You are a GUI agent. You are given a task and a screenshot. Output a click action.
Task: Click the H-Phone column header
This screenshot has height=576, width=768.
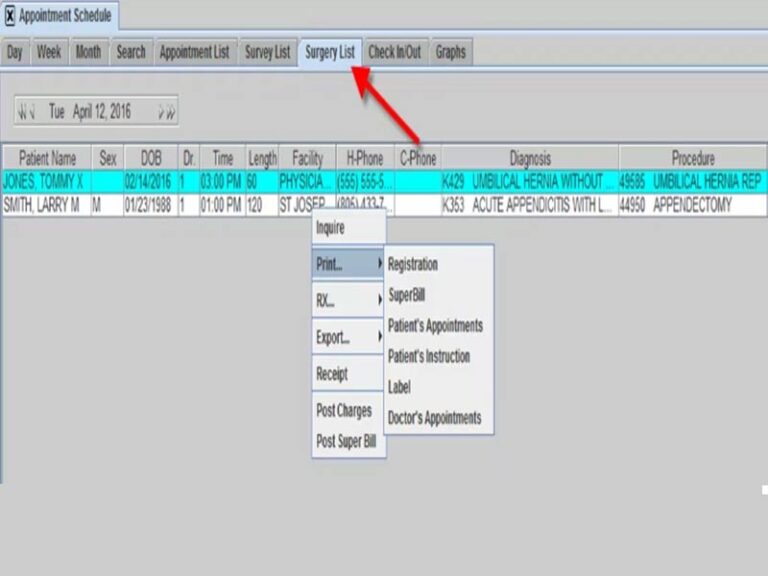pyautogui.click(x=365, y=158)
